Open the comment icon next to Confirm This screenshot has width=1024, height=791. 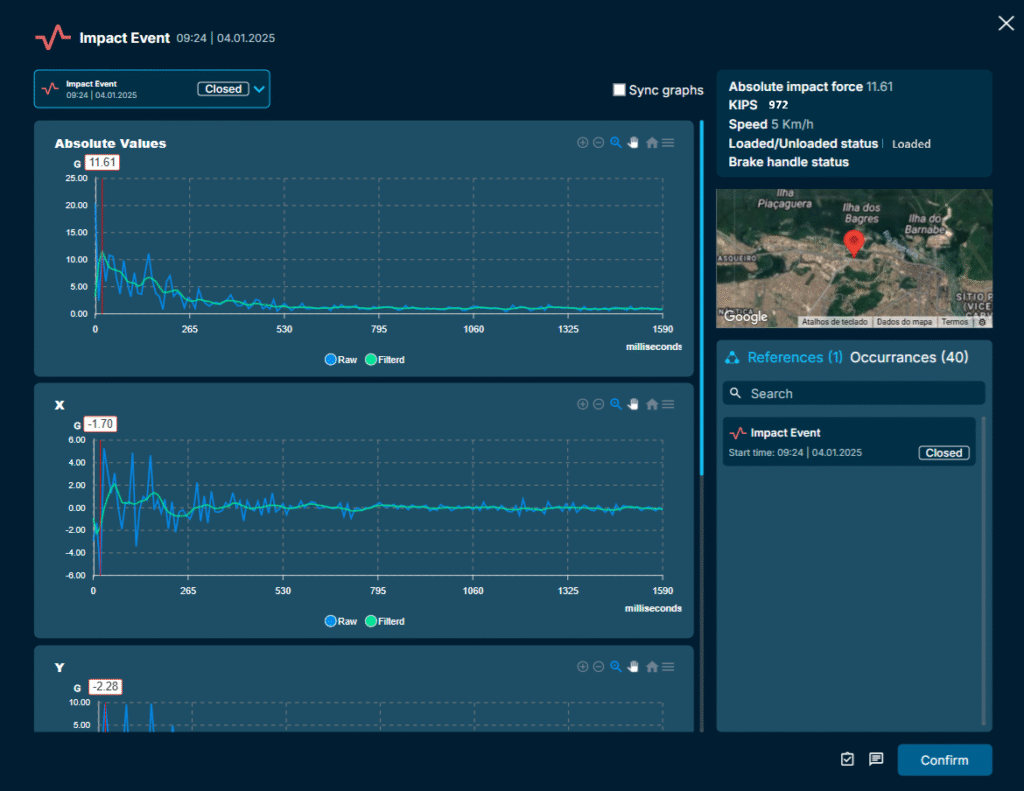[876, 759]
